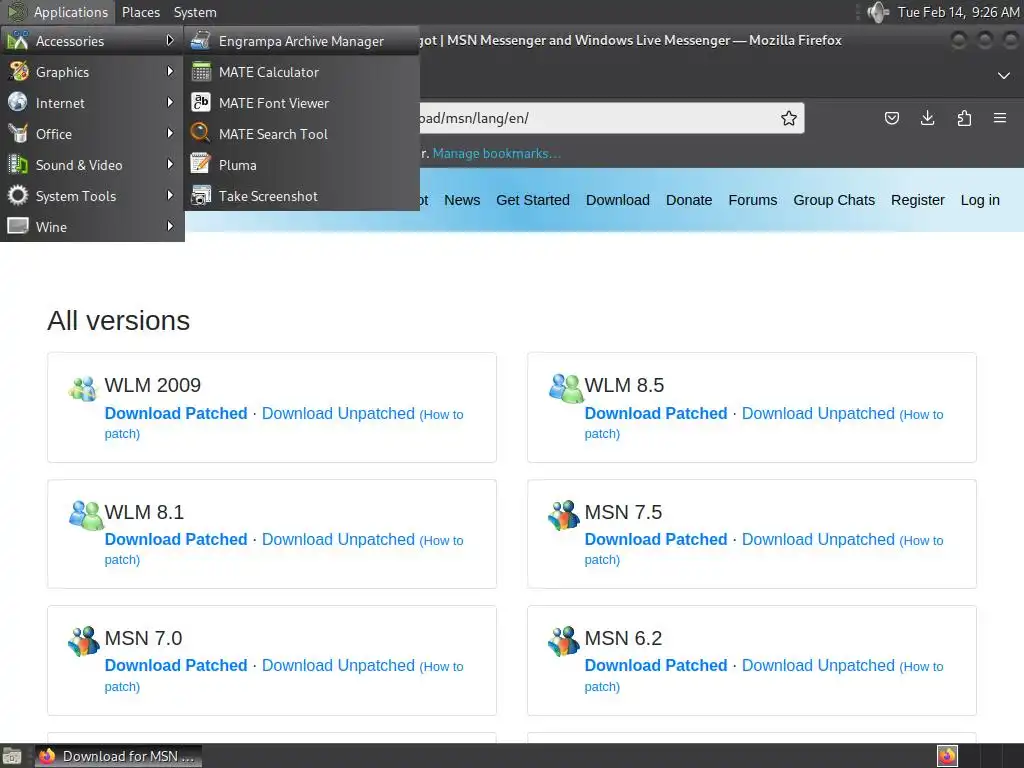The height and width of the screenshot is (768, 1024).
Task: Click the list all tabs chevron
Action: pos(1004,76)
